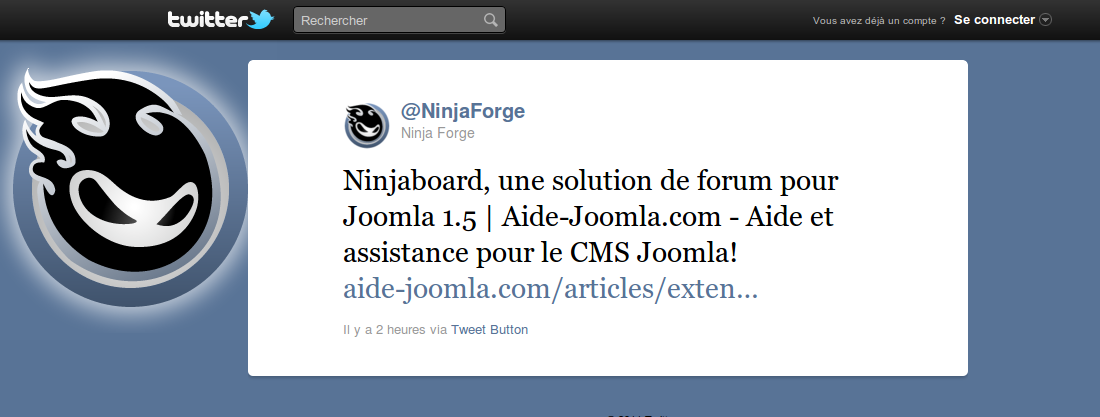This screenshot has height=417, width=1100.
Task: Click "Vous avez déjà un compte ?" text
Action: pos(879,21)
